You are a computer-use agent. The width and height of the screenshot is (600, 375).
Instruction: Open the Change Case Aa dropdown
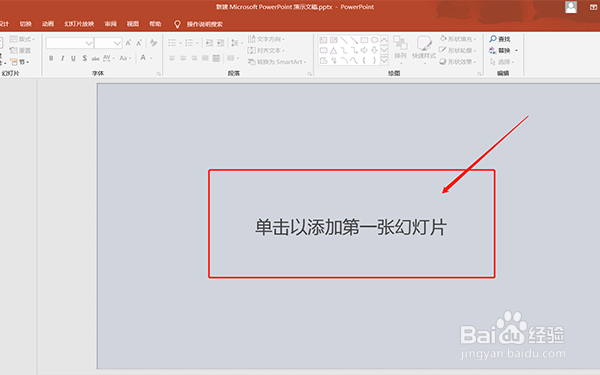[x=125, y=58]
